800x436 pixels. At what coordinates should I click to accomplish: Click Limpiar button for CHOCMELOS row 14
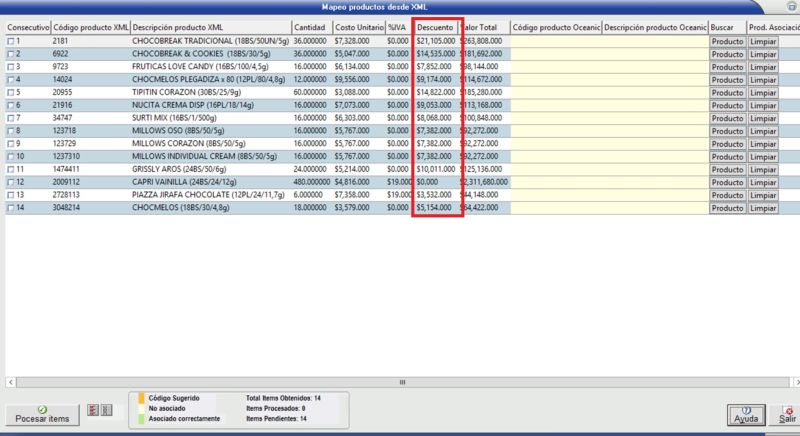[x=762, y=208]
